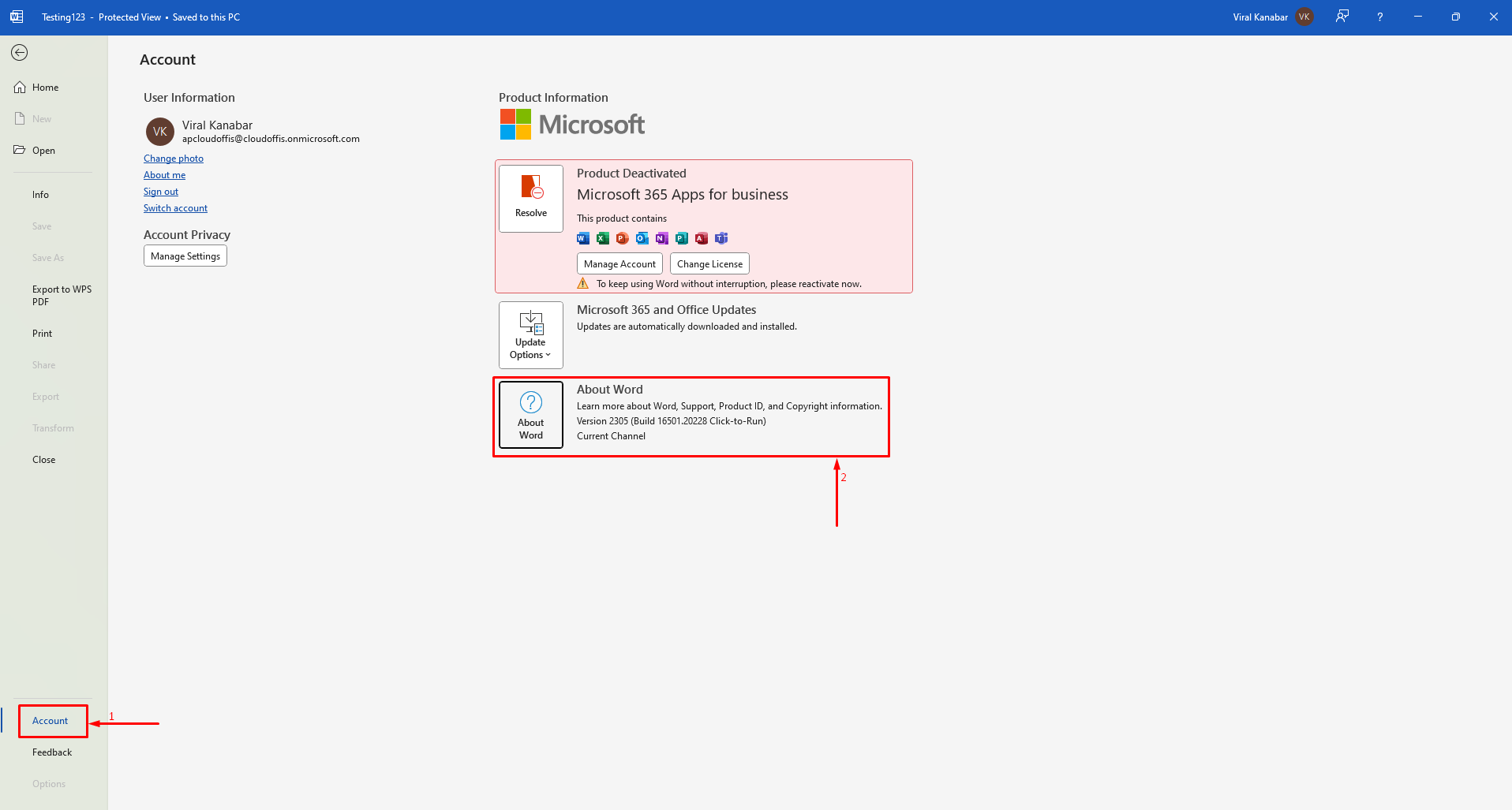Click the Home icon in sidebar
Viewport: 1512px width, 810px height.
point(20,88)
